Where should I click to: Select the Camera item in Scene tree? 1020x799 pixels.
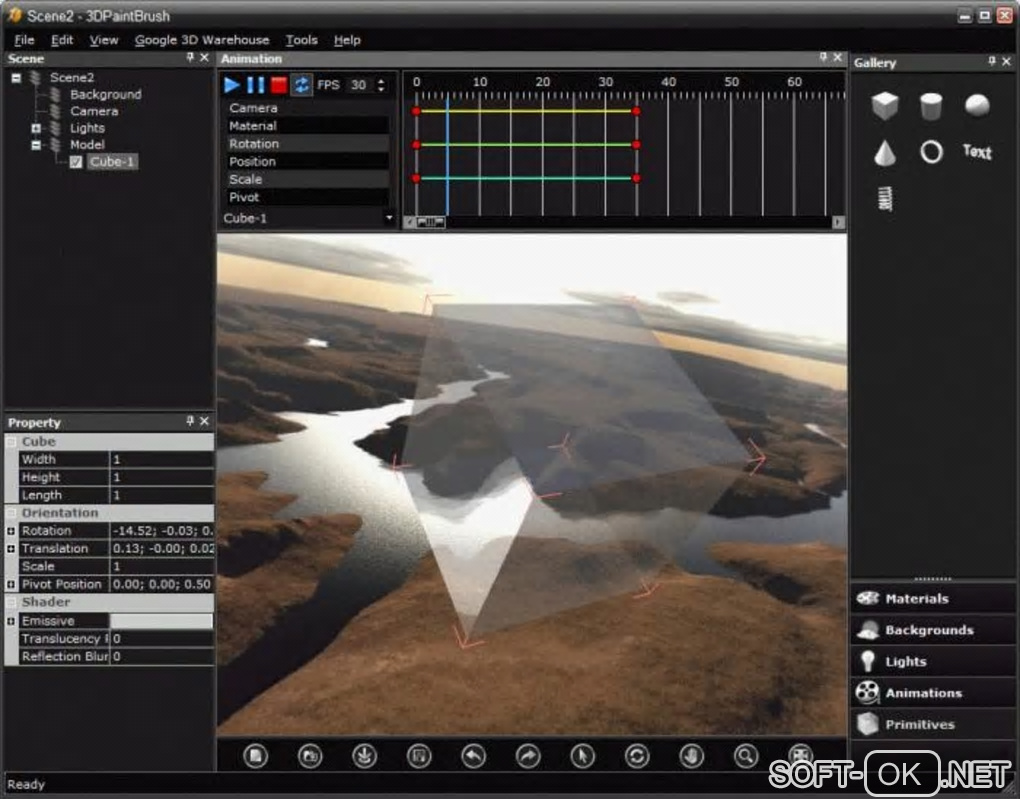pos(94,111)
